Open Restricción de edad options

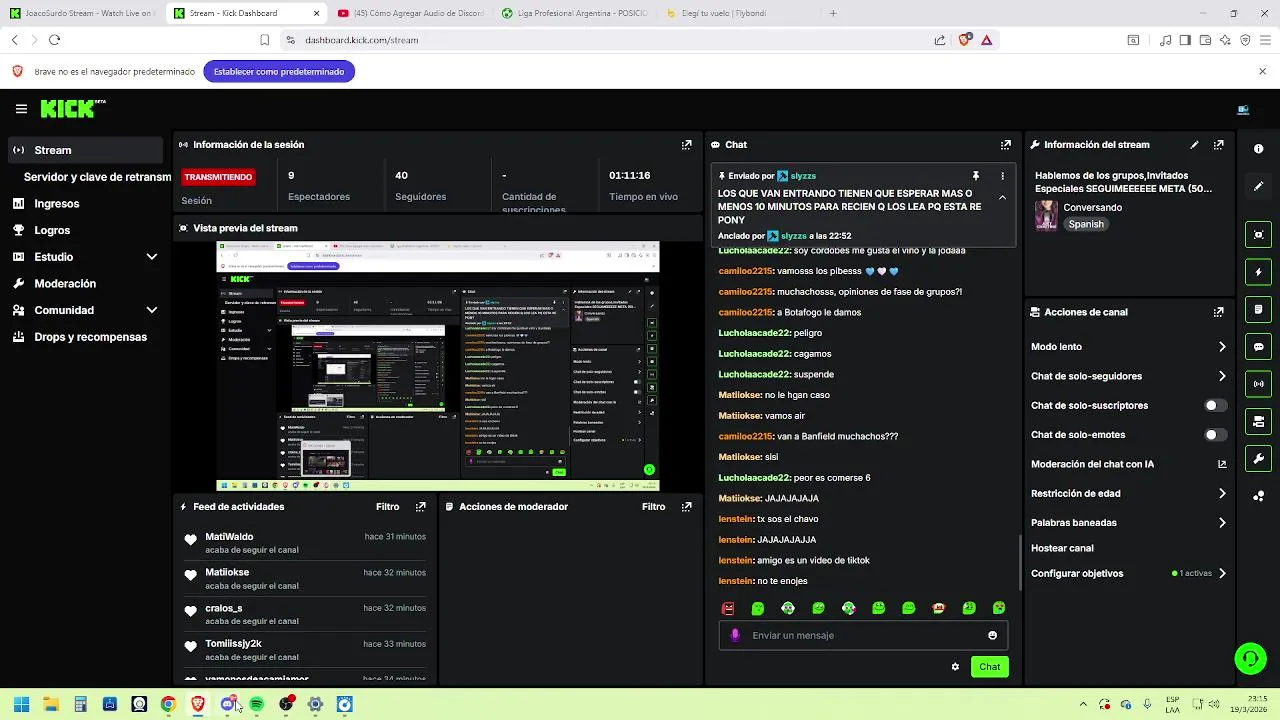(x=1128, y=493)
